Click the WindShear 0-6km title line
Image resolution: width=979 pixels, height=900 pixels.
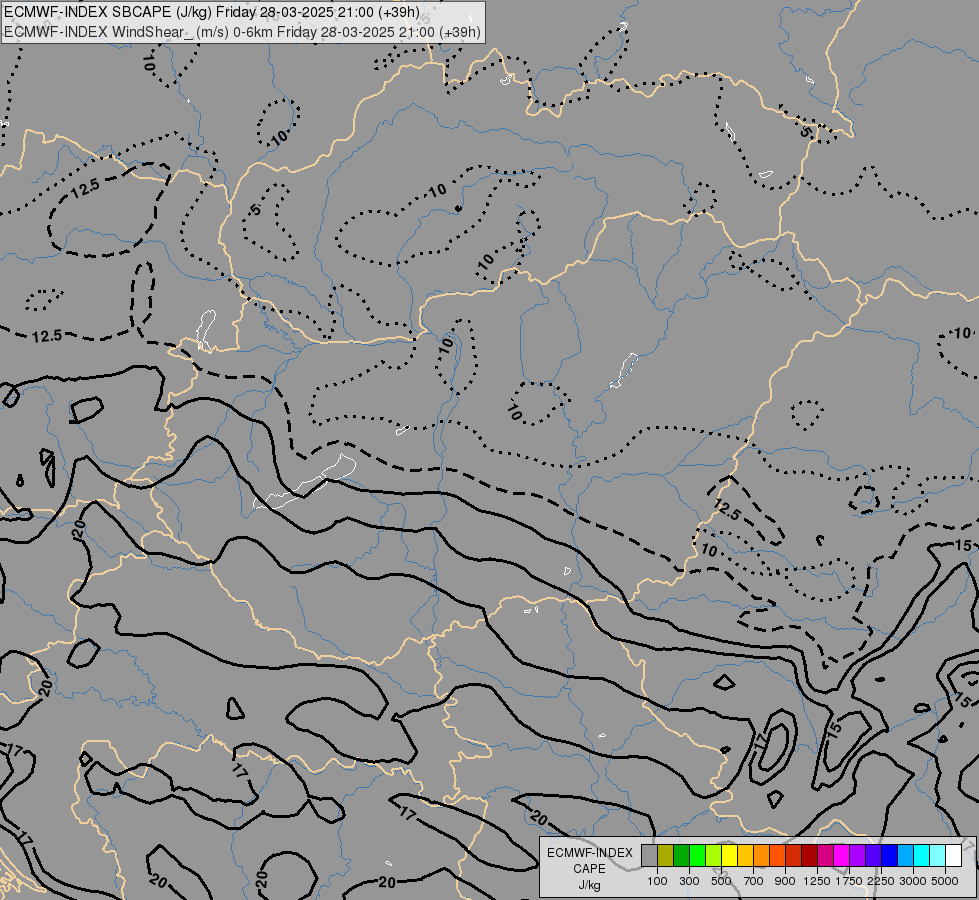coord(242,31)
